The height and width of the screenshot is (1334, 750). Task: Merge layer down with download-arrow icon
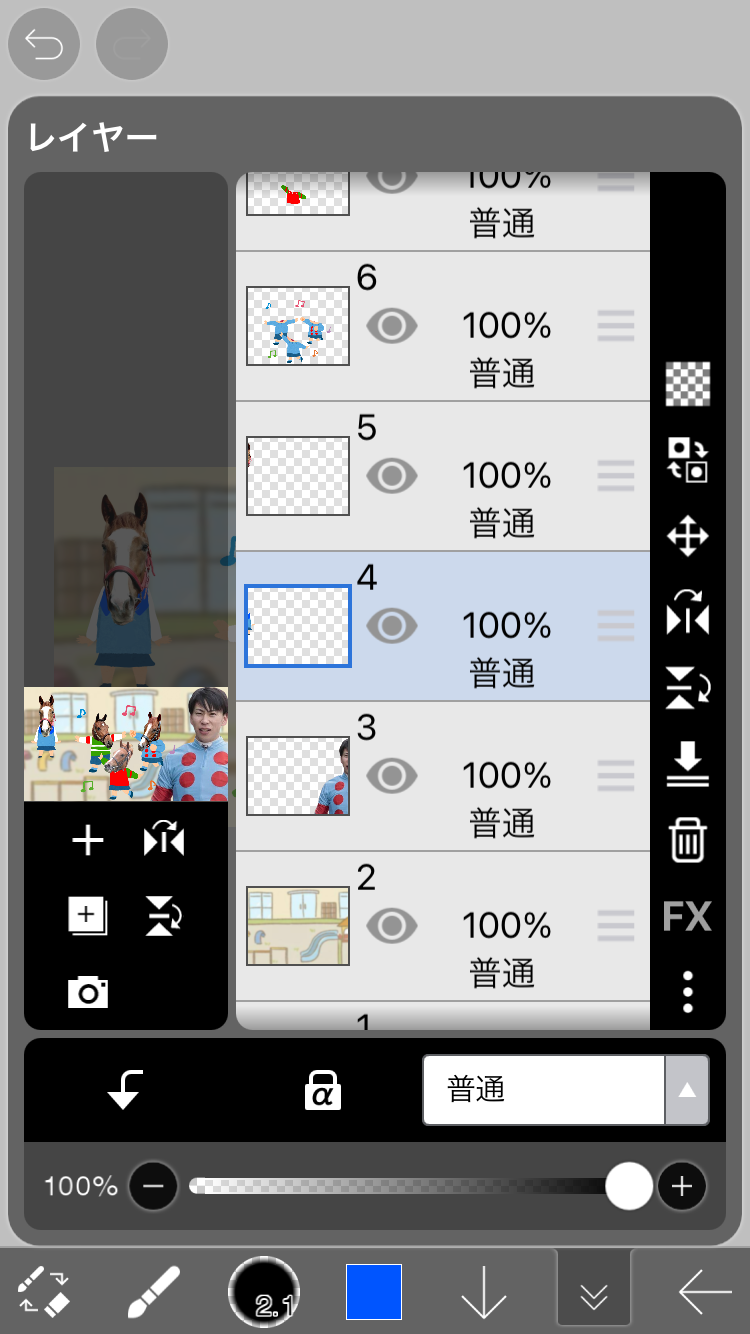coord(688,767)
